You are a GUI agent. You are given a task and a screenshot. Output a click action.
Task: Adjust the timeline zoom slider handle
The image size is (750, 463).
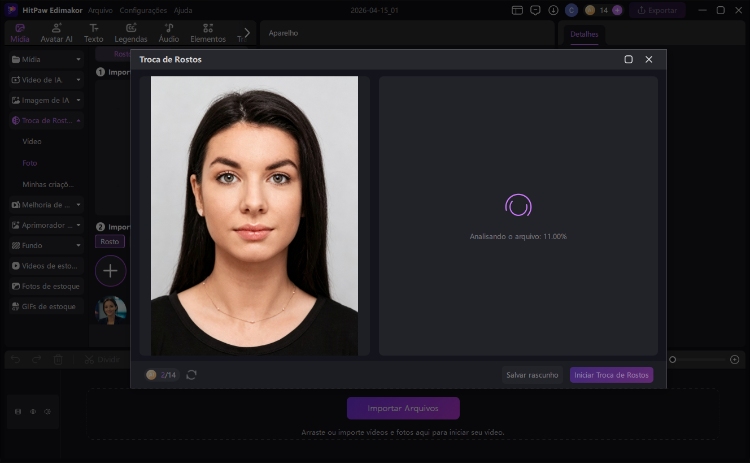[x=673, y=360]
